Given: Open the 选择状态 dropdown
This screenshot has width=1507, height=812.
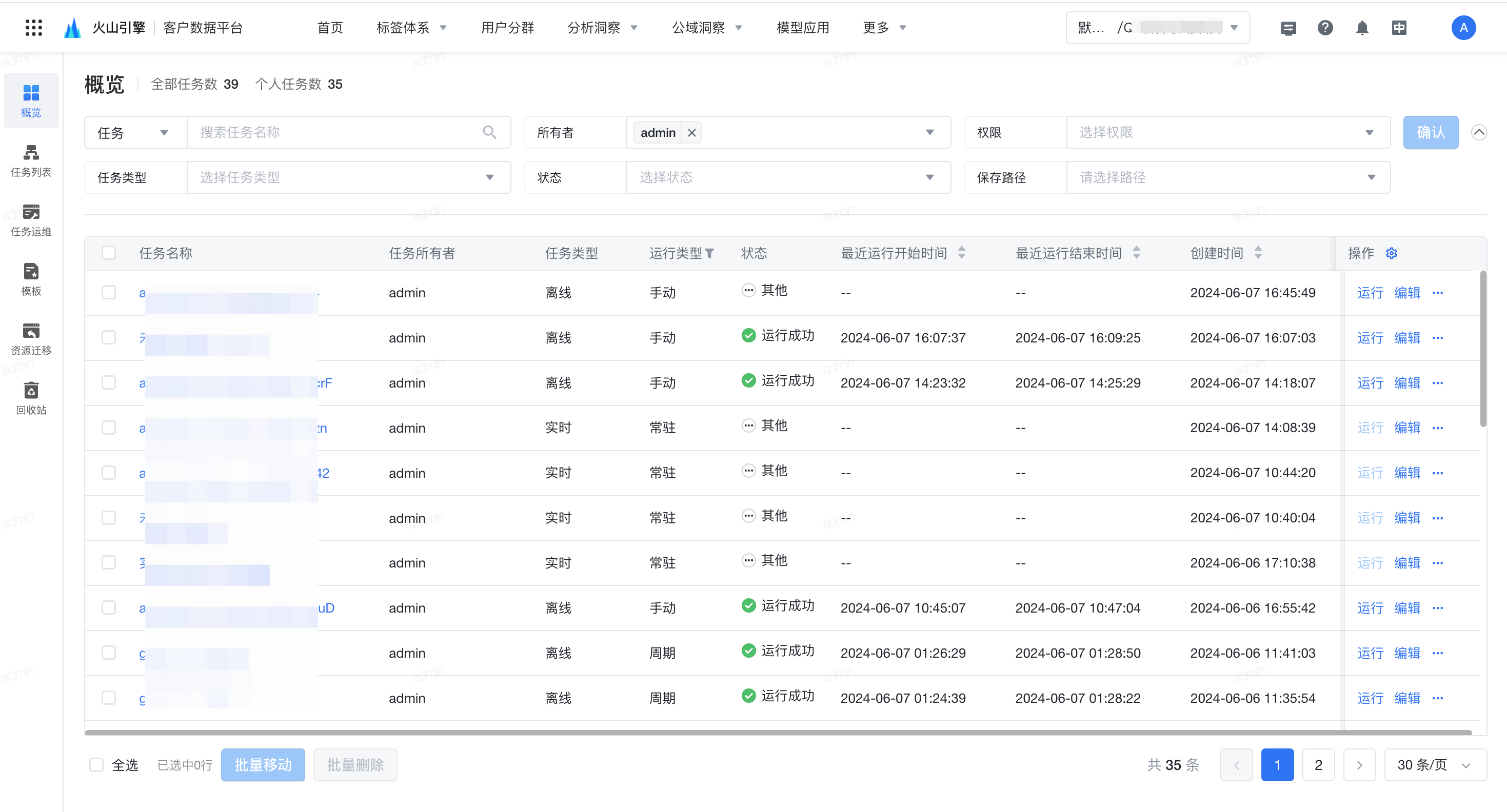Looking at the screenshot, I should click(x=788, y=177).
